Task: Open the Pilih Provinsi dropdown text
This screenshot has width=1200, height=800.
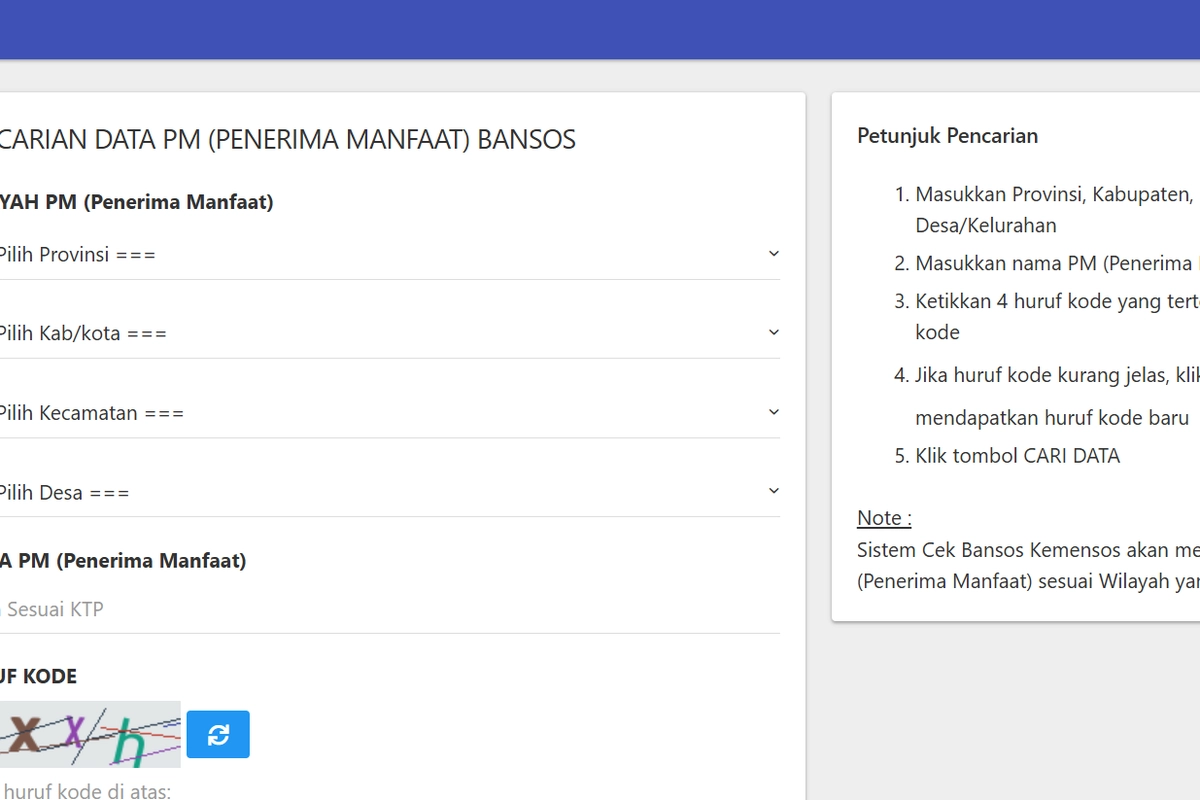Action: click(x=78, y=255)
